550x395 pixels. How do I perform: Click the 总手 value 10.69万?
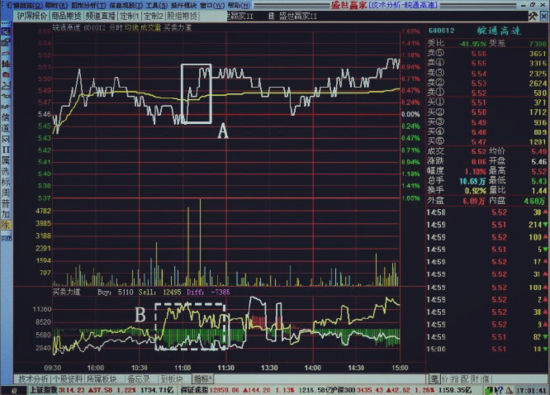pyautogui.click(x=472, y=181)
